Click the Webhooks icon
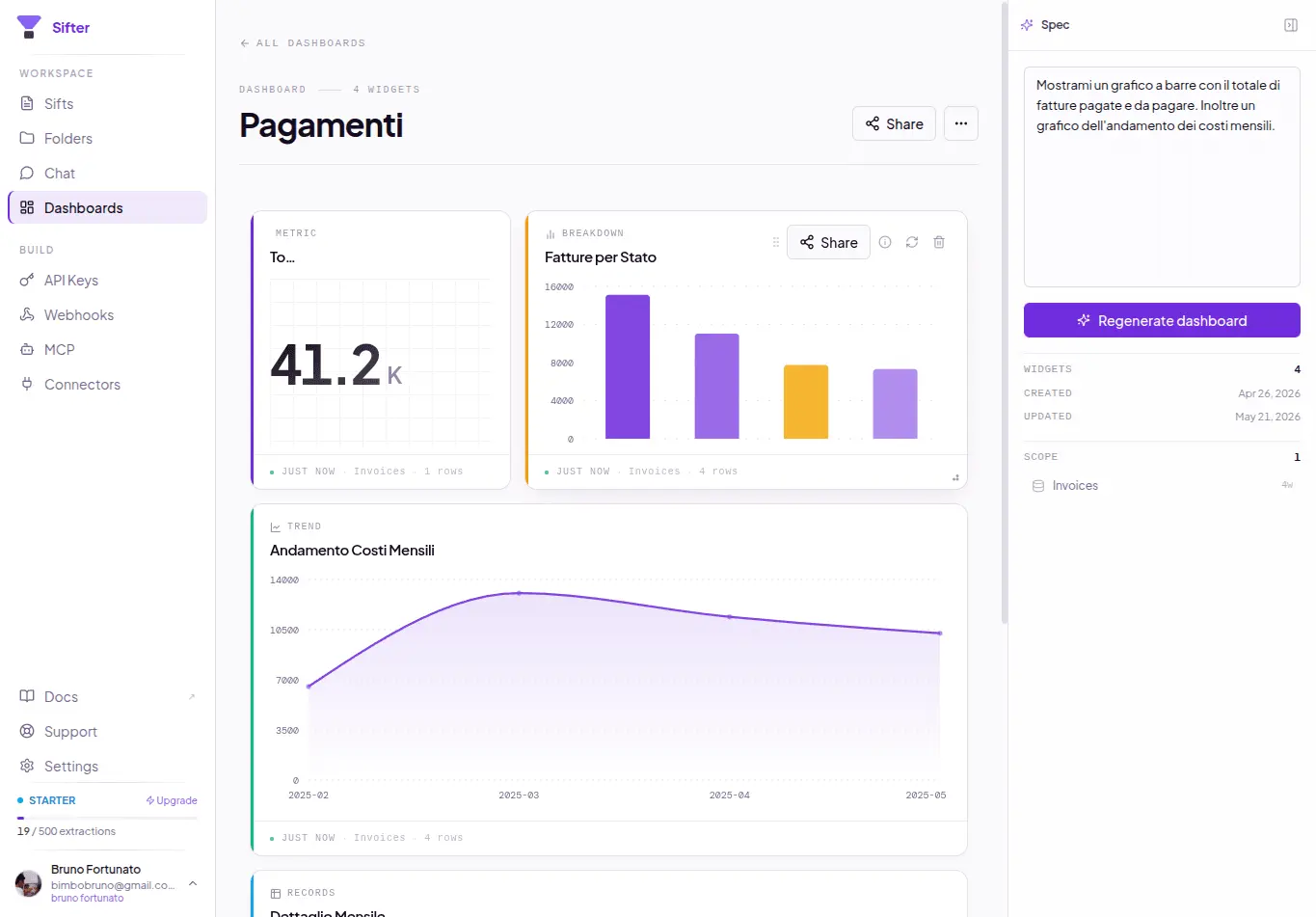 pyautogui.click(x=27, y=315)
